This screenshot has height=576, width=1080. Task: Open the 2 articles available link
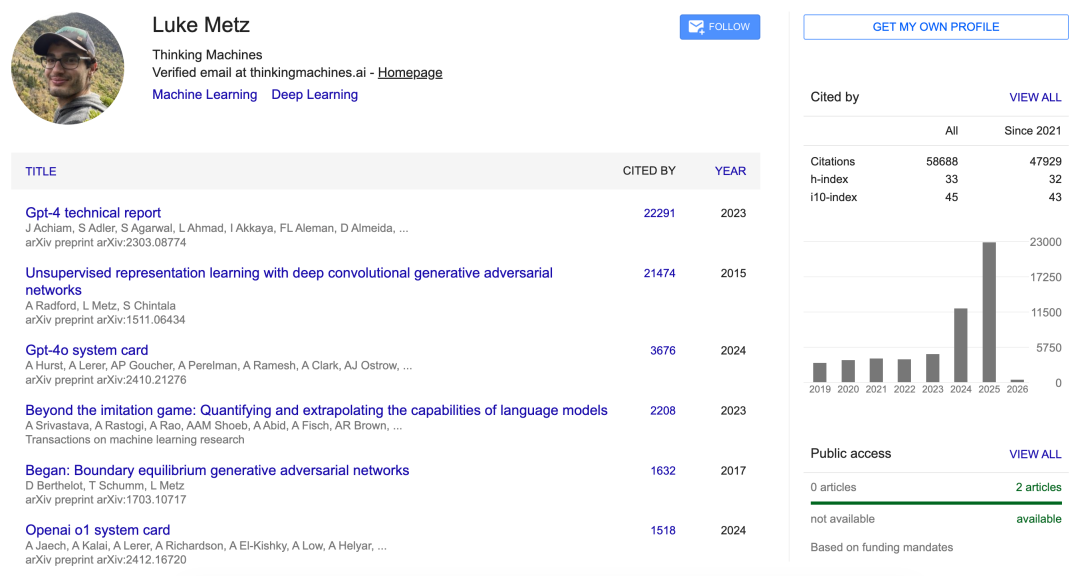click(x=1039, y=487)
